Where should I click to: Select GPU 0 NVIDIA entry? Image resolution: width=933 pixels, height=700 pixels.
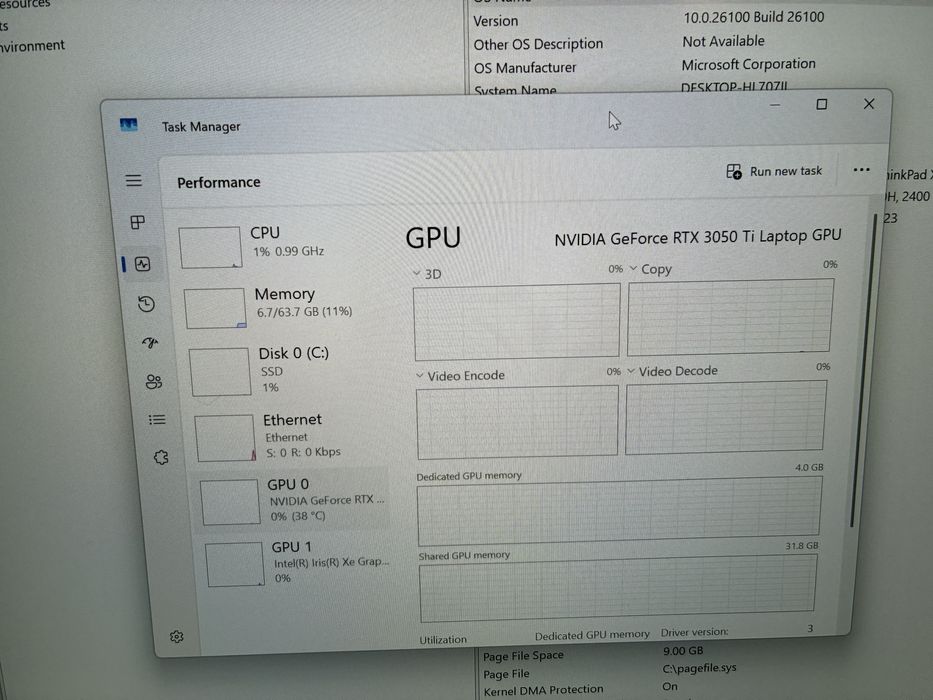[293, 500]
